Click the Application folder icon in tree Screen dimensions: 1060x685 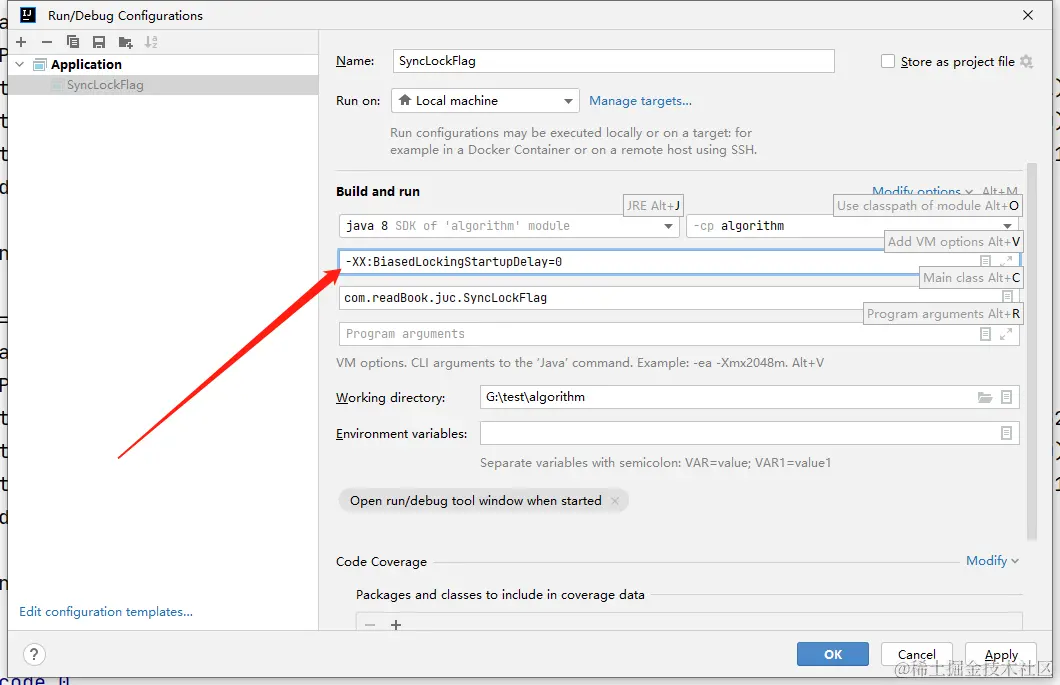click(40, 64)
